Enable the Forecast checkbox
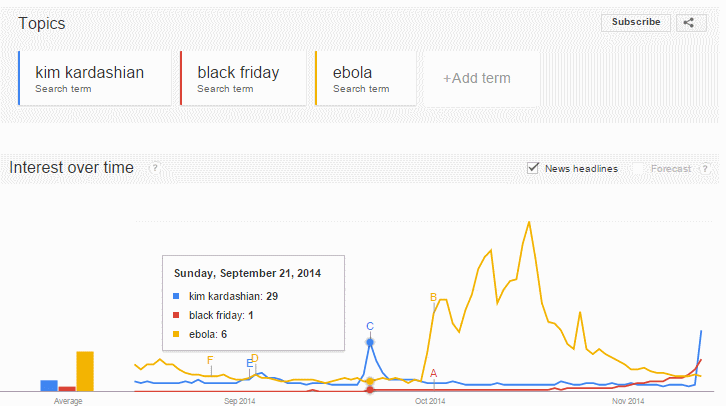The height and width of the screenshot is (406, 726). tap(638, 169)
